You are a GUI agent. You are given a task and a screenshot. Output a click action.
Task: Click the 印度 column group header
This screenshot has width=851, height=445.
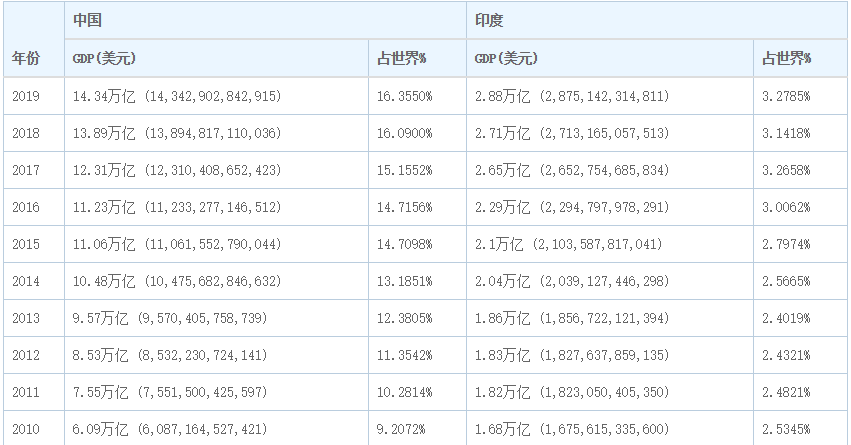click(657, 20)
